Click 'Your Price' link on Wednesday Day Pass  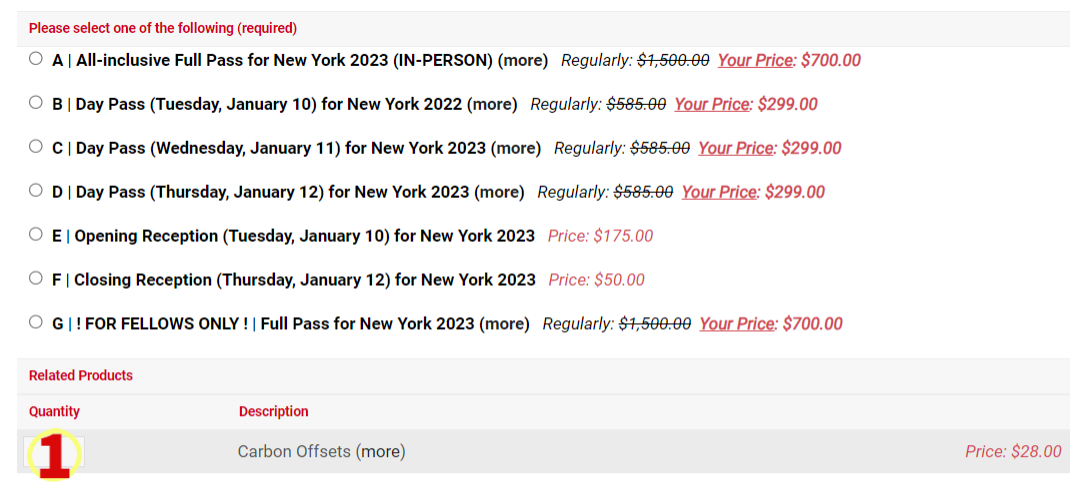pyautogui.click(x=736, y=148)
